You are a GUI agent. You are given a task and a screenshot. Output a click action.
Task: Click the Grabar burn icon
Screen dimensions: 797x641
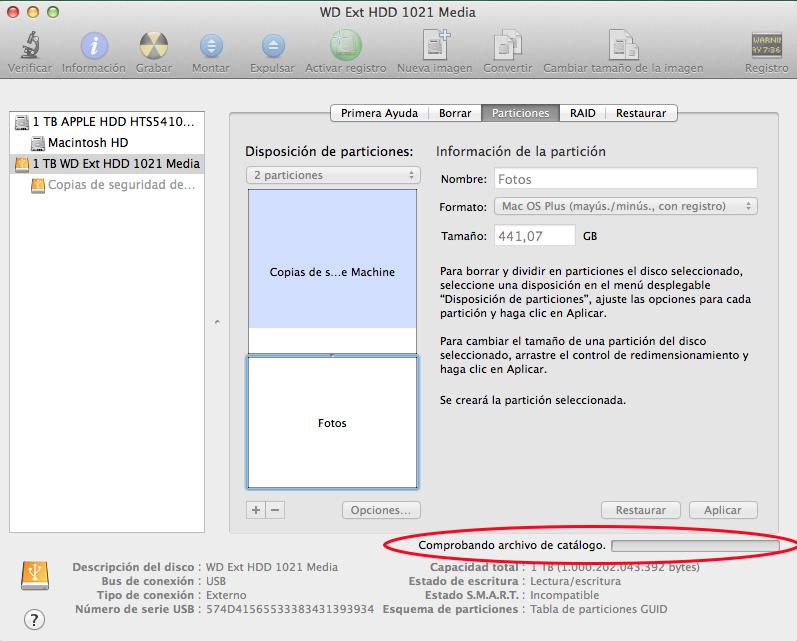[x=153, y=46]
